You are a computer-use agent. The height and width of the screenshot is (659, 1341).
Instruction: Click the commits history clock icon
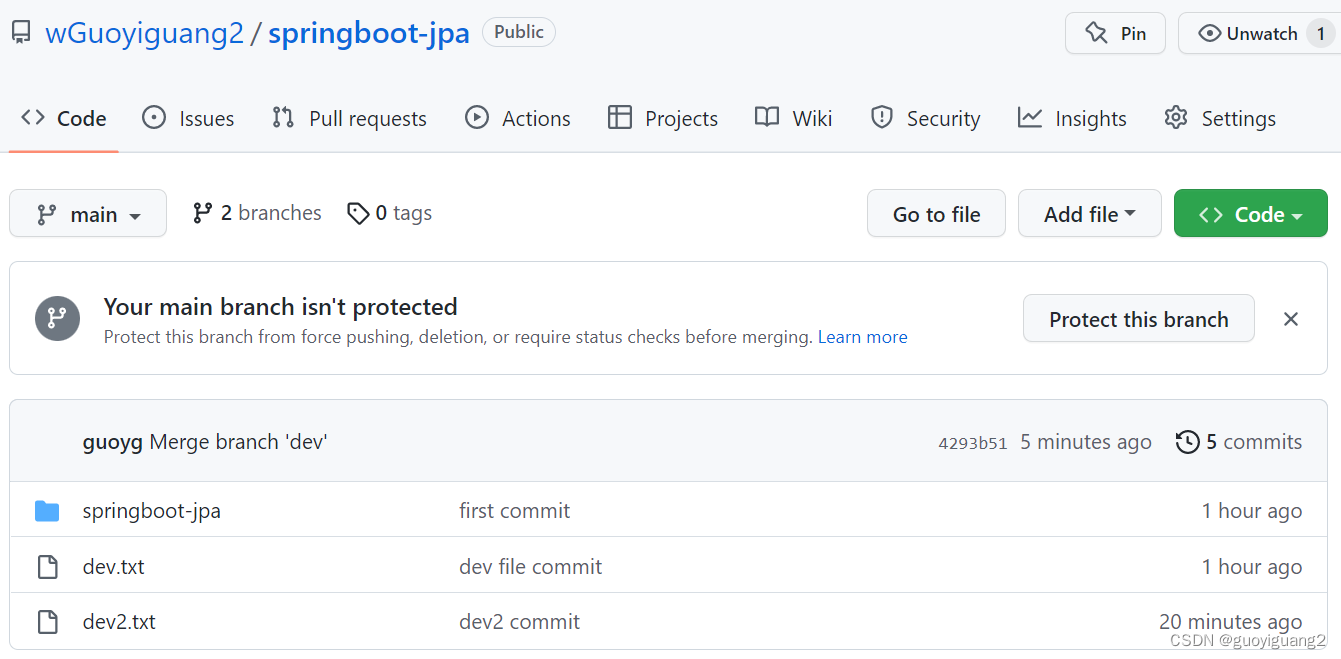click(x=1187, y=442)
